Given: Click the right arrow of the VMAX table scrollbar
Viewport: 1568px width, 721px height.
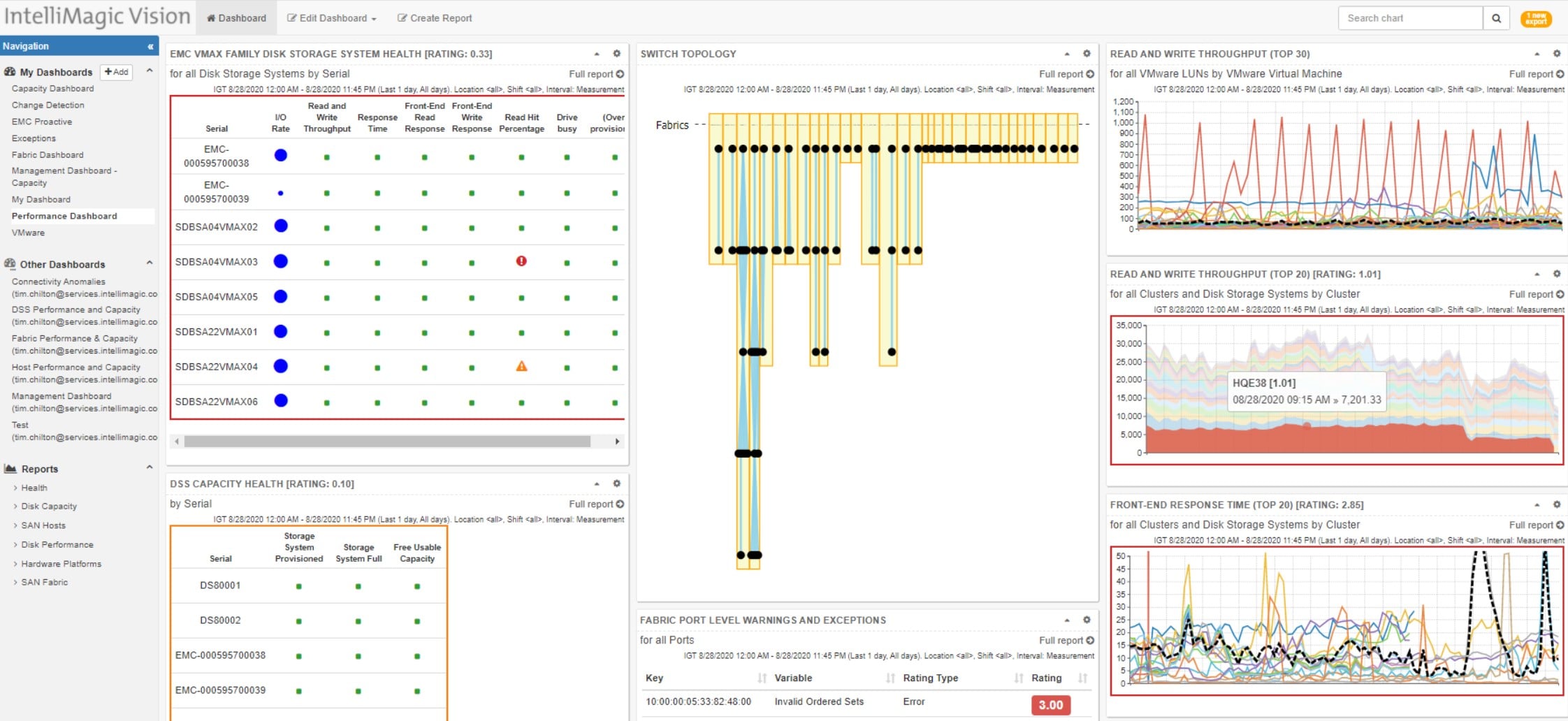Looking at the screenshot, I should coord(617,442).
